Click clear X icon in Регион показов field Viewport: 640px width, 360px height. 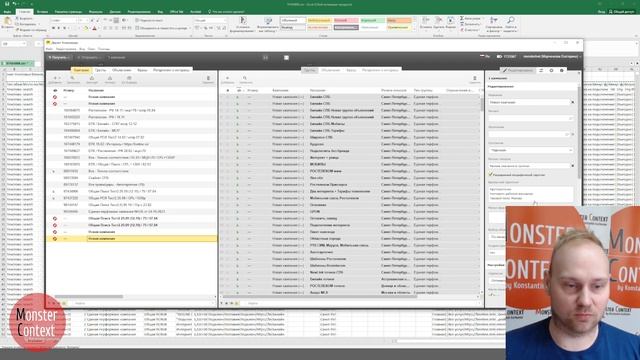point(572,166)
